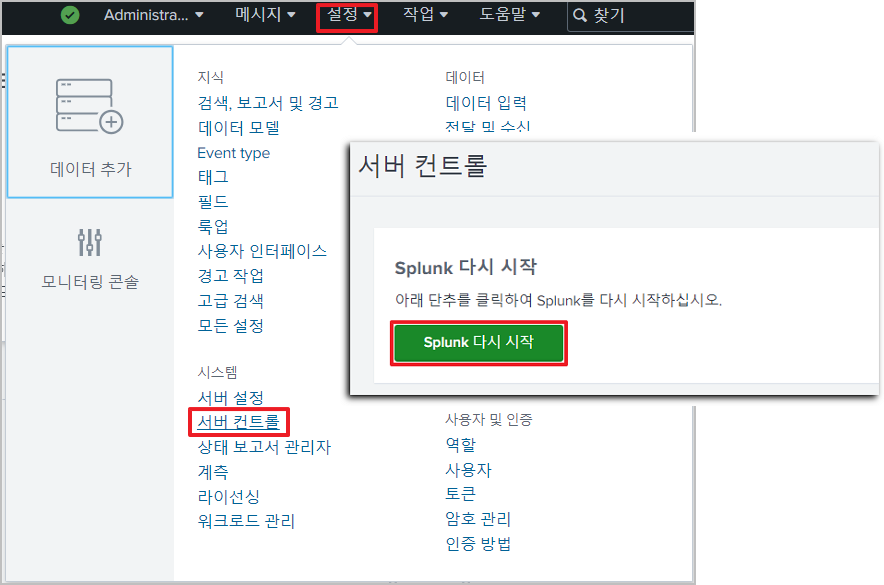
Task: Open the monitoring console sliders icon
Action: 90,242
